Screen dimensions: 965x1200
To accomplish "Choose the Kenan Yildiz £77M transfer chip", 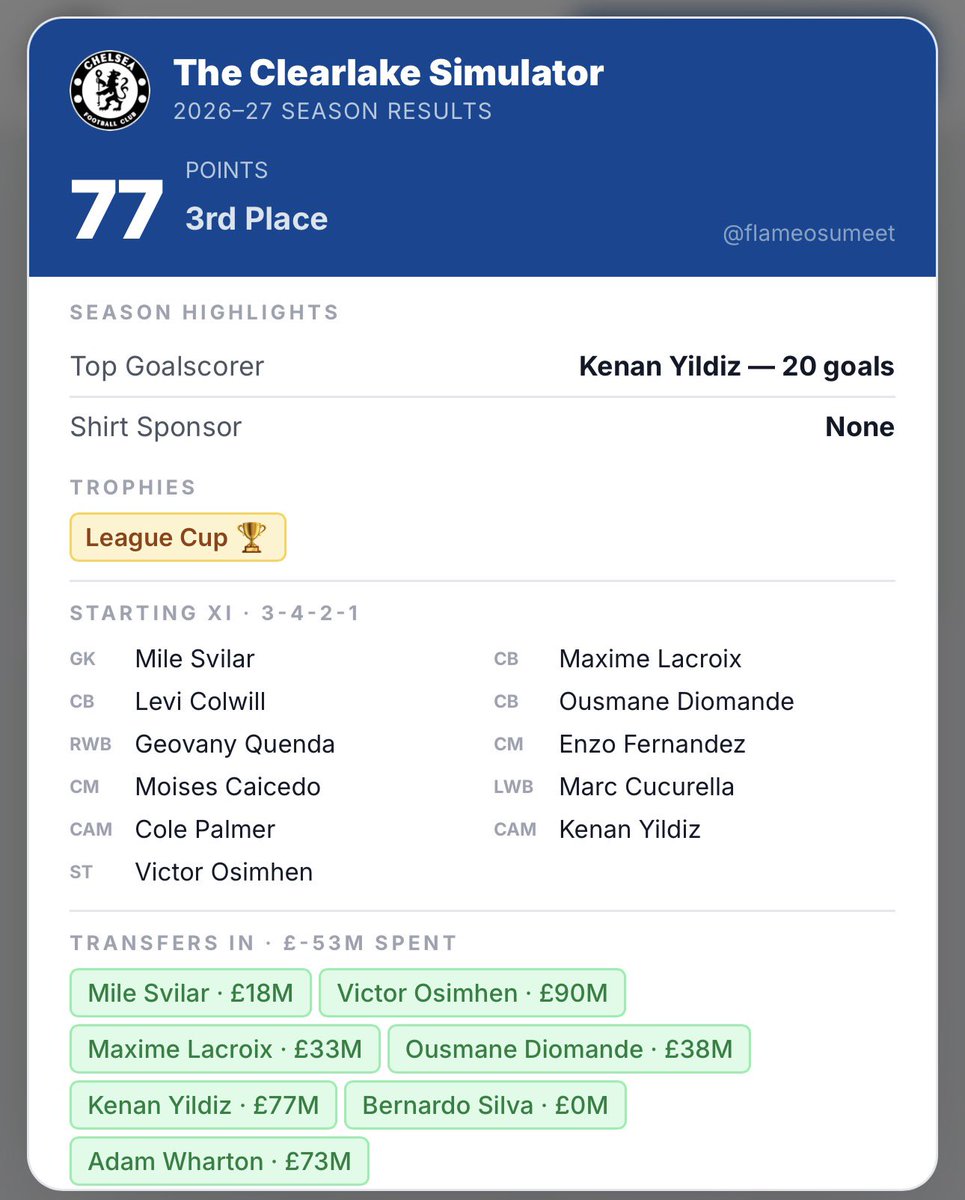I will click(203, 1105).
